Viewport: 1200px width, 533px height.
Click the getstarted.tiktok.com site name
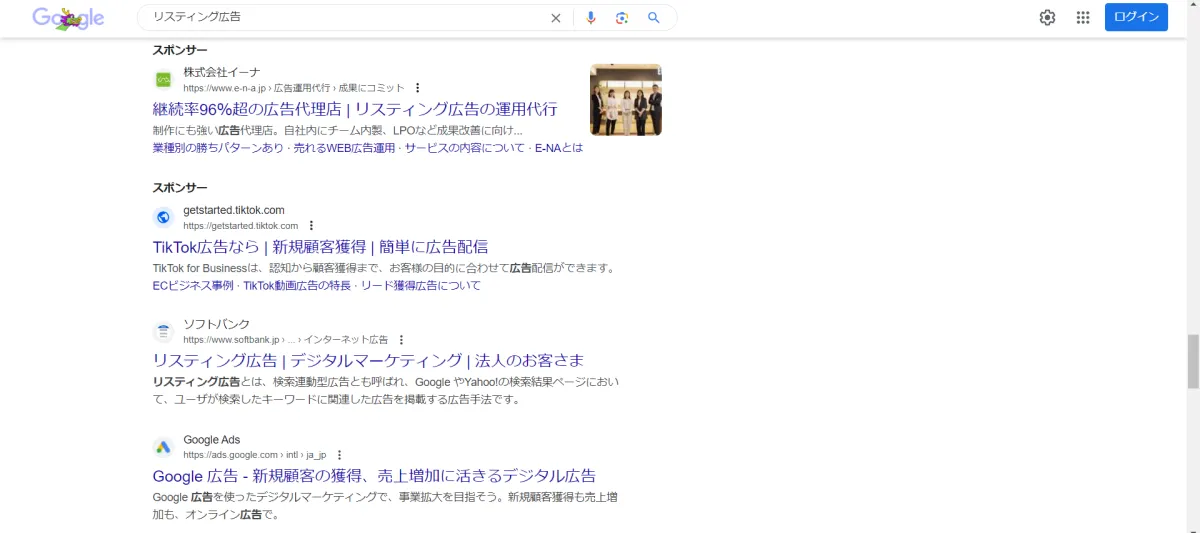(x=234, y=210)
